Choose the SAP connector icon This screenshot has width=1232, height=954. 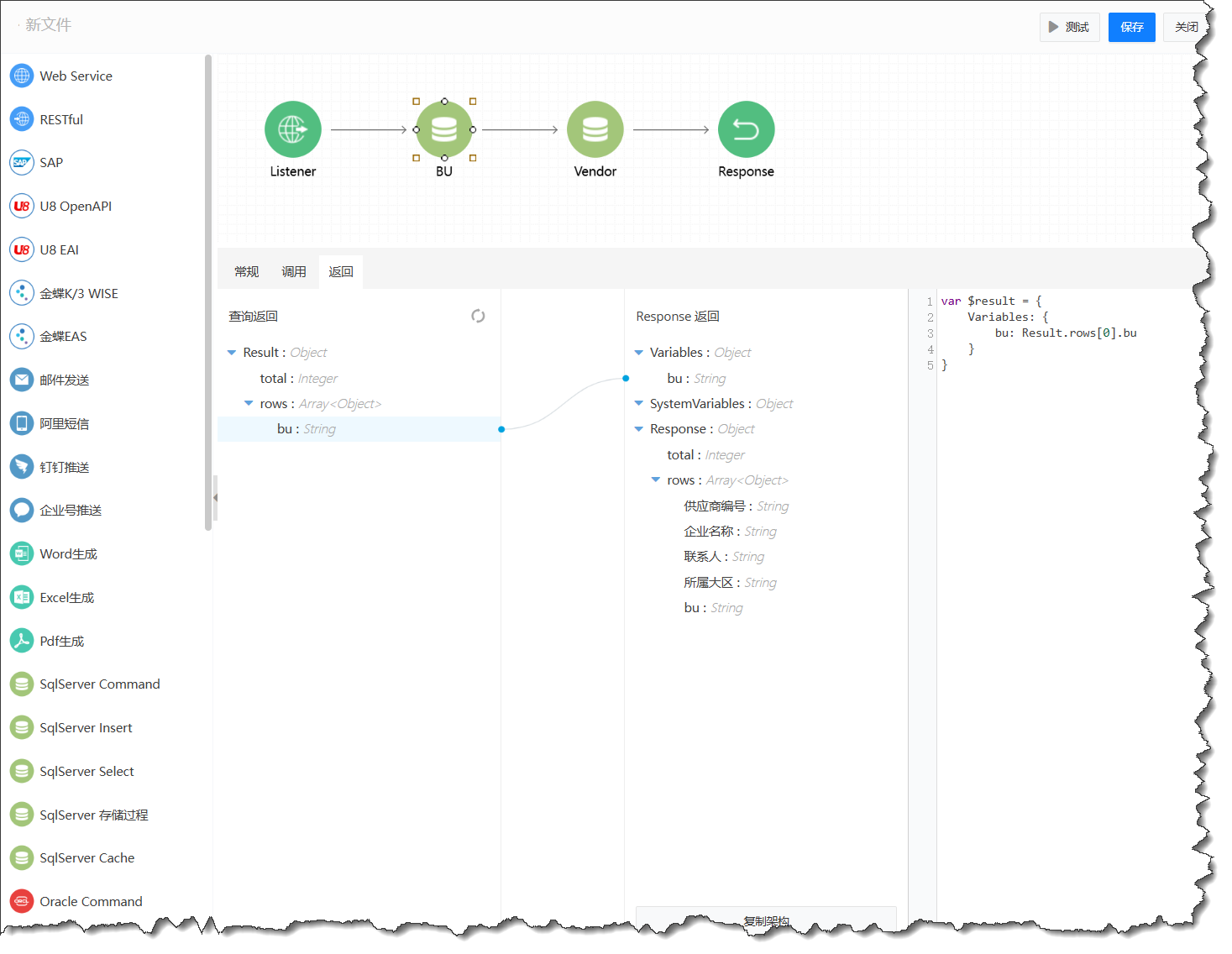coord(22,162)
